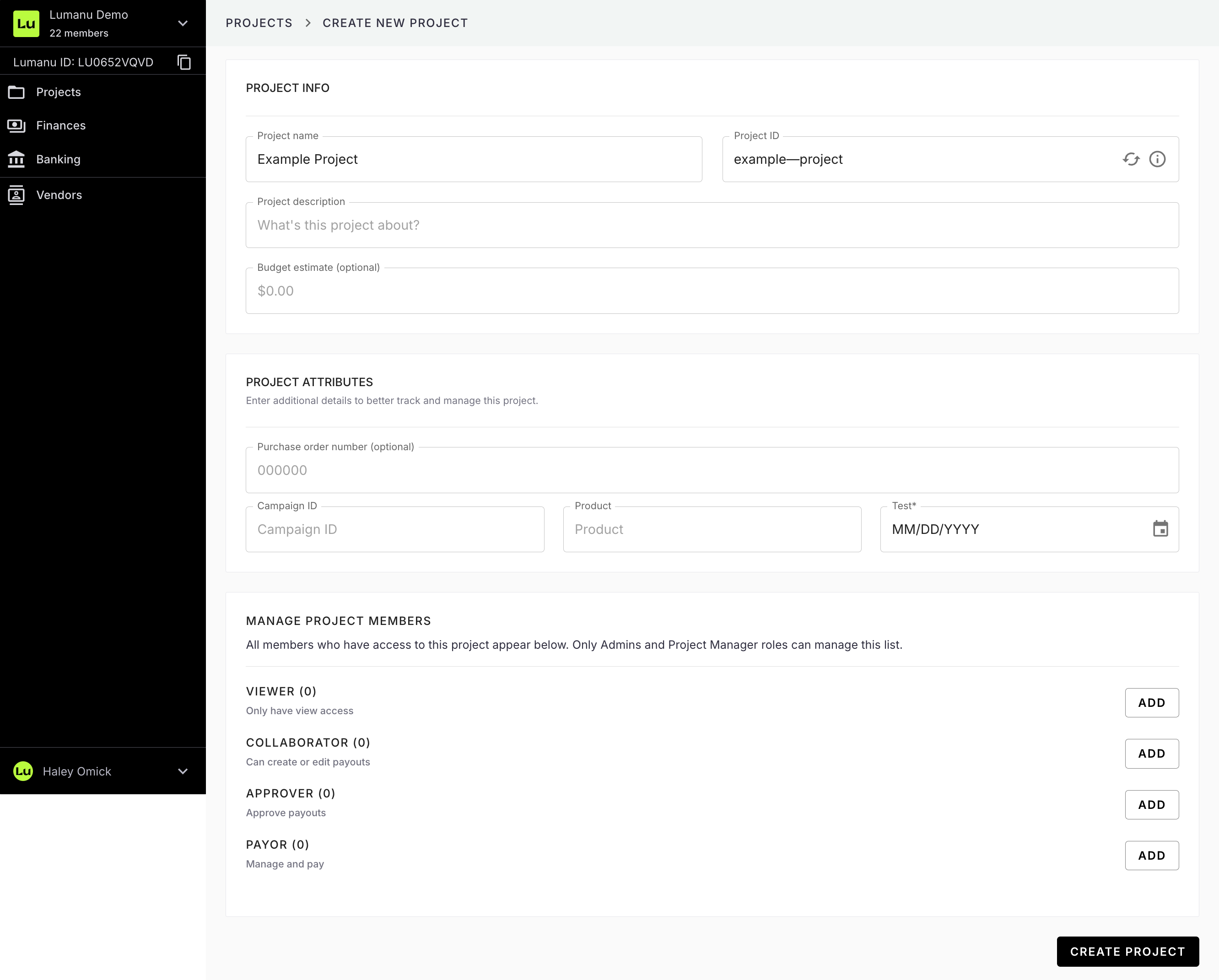This screenshot has height=980, width=1219.
Task: Focus the Budget estimate input
Action: tap(712, 291)
